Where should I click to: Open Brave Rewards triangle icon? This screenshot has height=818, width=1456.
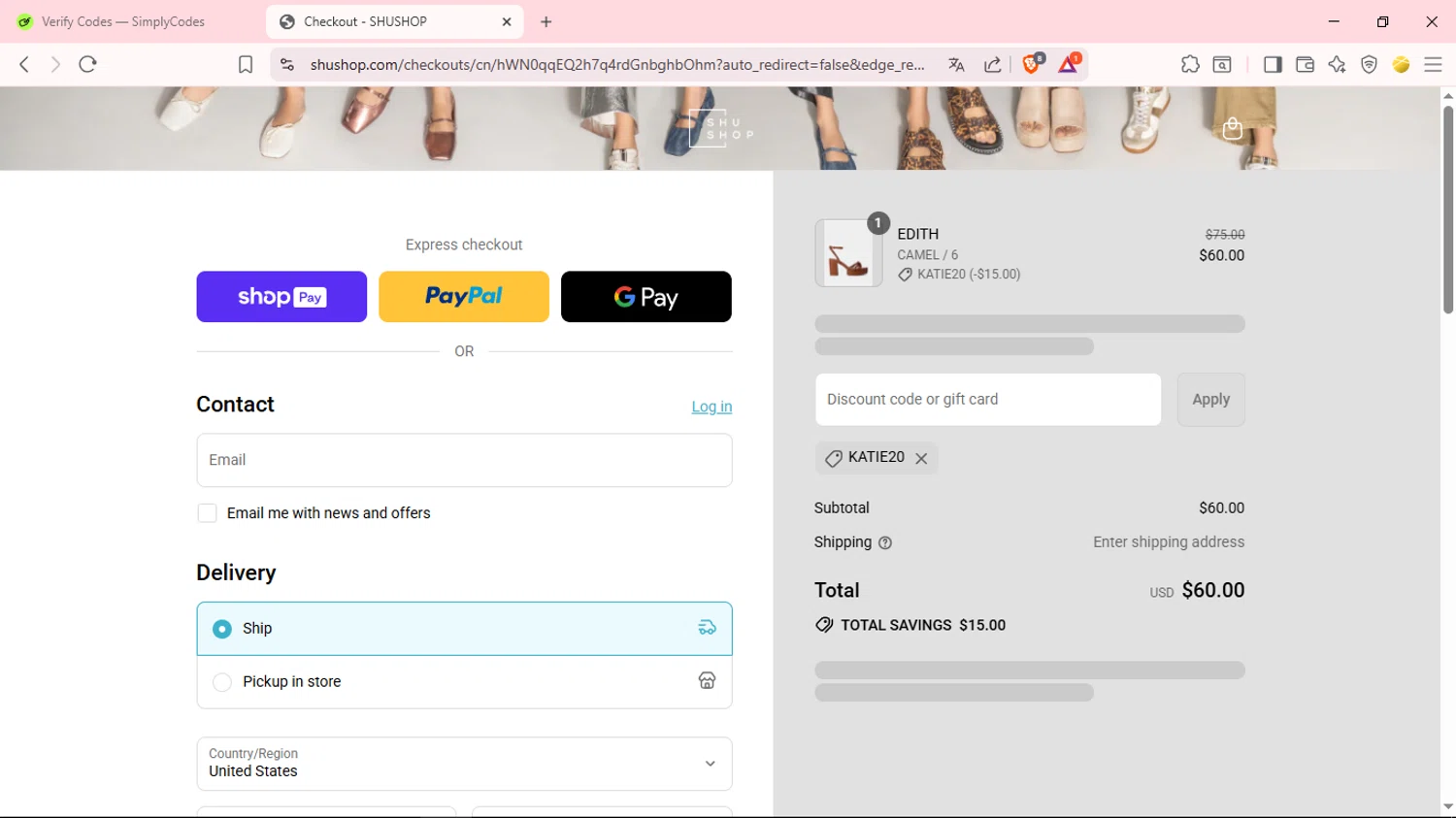[x=1069, y=64]
